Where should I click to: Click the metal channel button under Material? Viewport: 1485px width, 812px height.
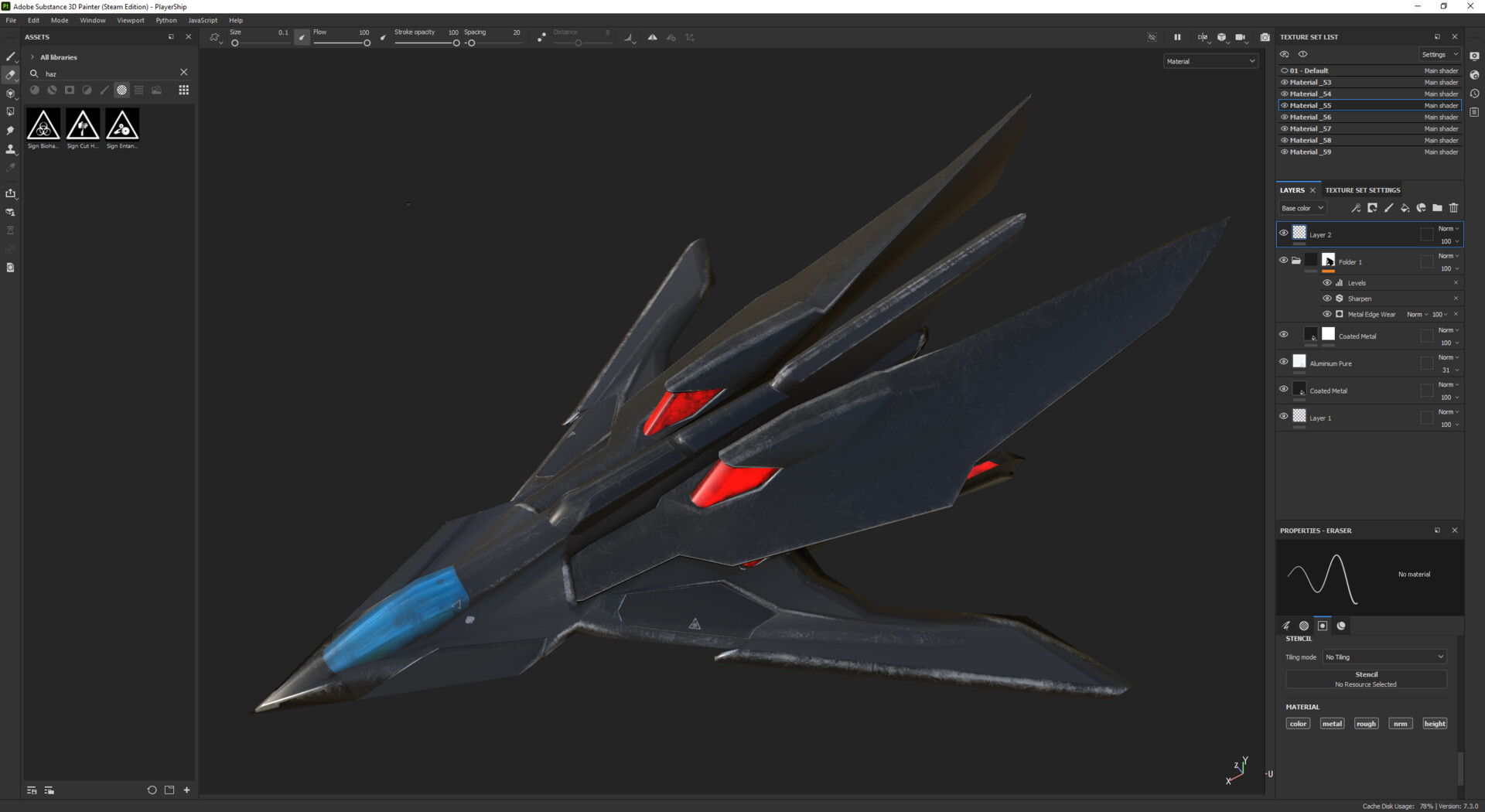click(x=1332, y=723)
